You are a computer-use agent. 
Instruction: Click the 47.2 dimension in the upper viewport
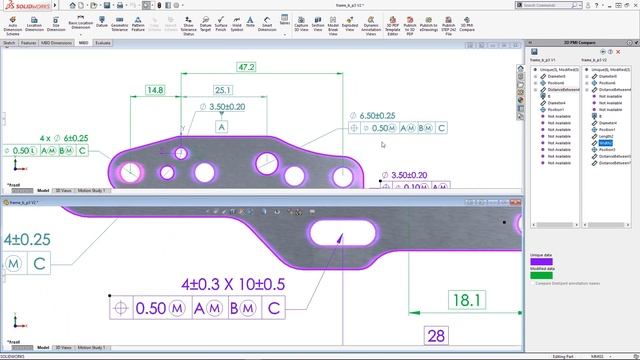pyautogui.click(x=246, y=67)
